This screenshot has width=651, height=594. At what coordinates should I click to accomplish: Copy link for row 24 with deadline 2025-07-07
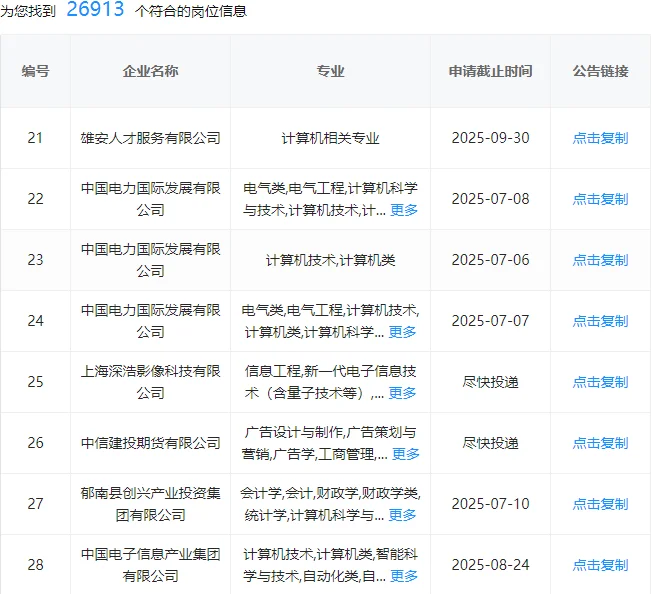coord(600,321)
